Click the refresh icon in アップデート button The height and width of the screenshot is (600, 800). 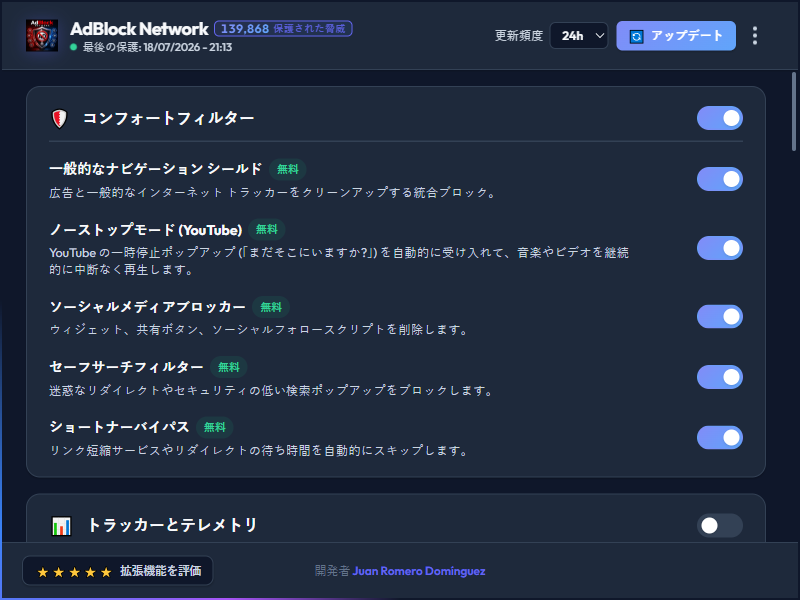tap(636, 36)
